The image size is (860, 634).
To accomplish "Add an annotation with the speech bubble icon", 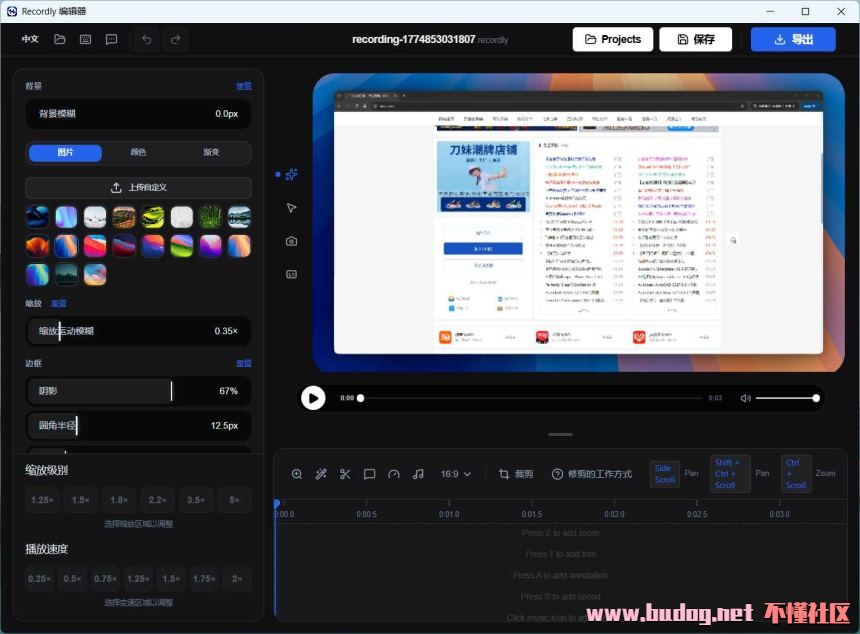I will tap(369, 474).
